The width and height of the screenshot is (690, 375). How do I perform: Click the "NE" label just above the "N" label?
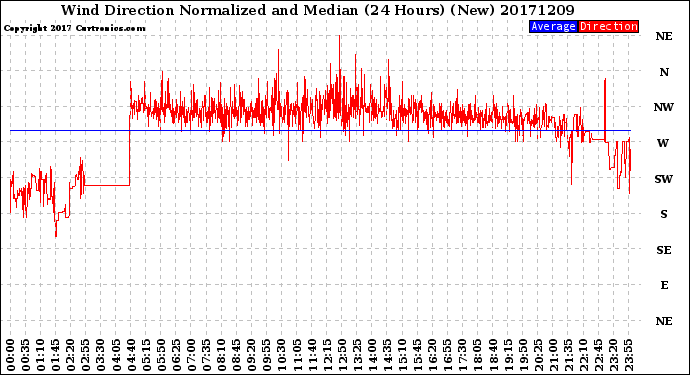coord(664,37)
